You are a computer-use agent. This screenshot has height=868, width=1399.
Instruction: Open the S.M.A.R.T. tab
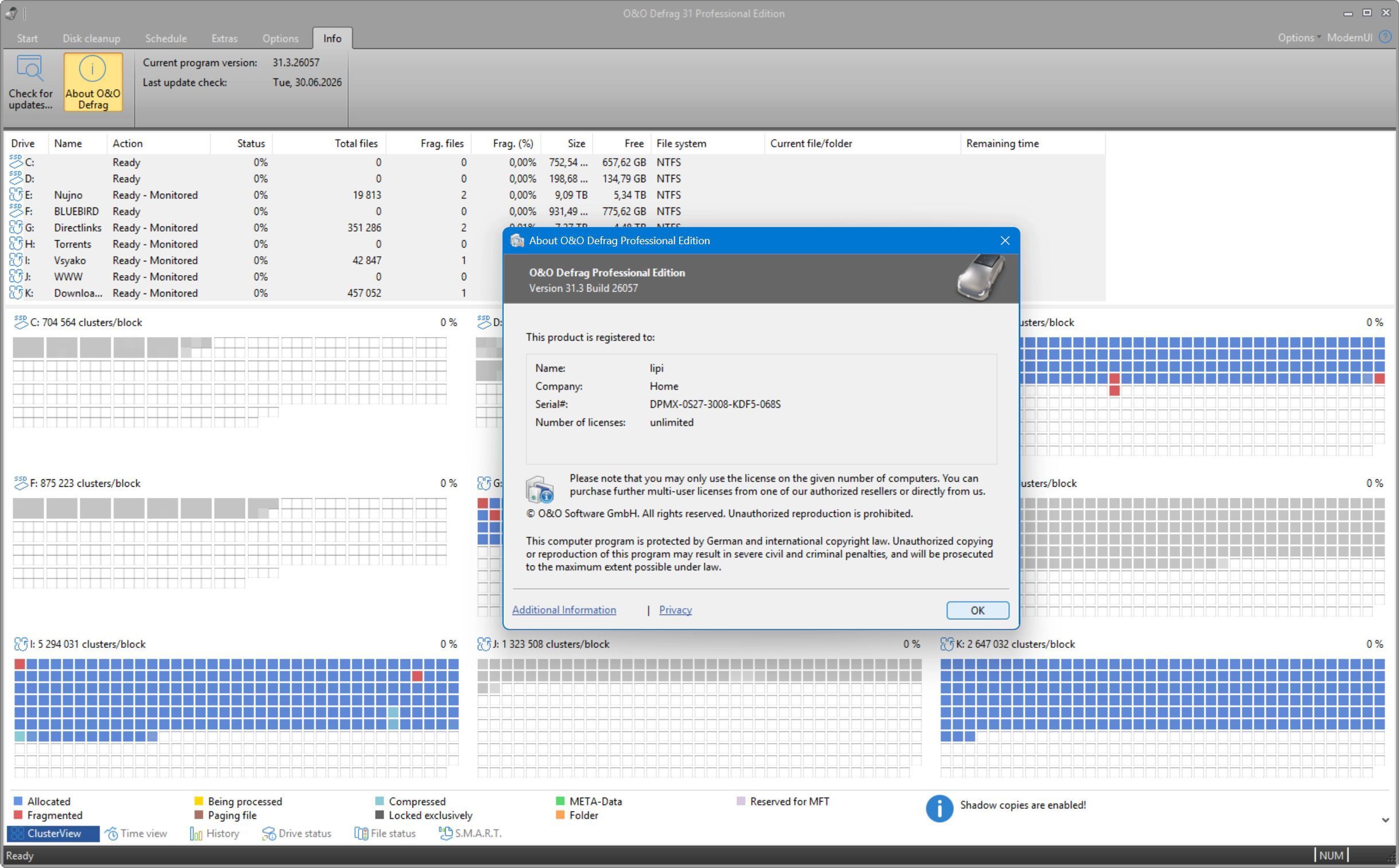470,834
